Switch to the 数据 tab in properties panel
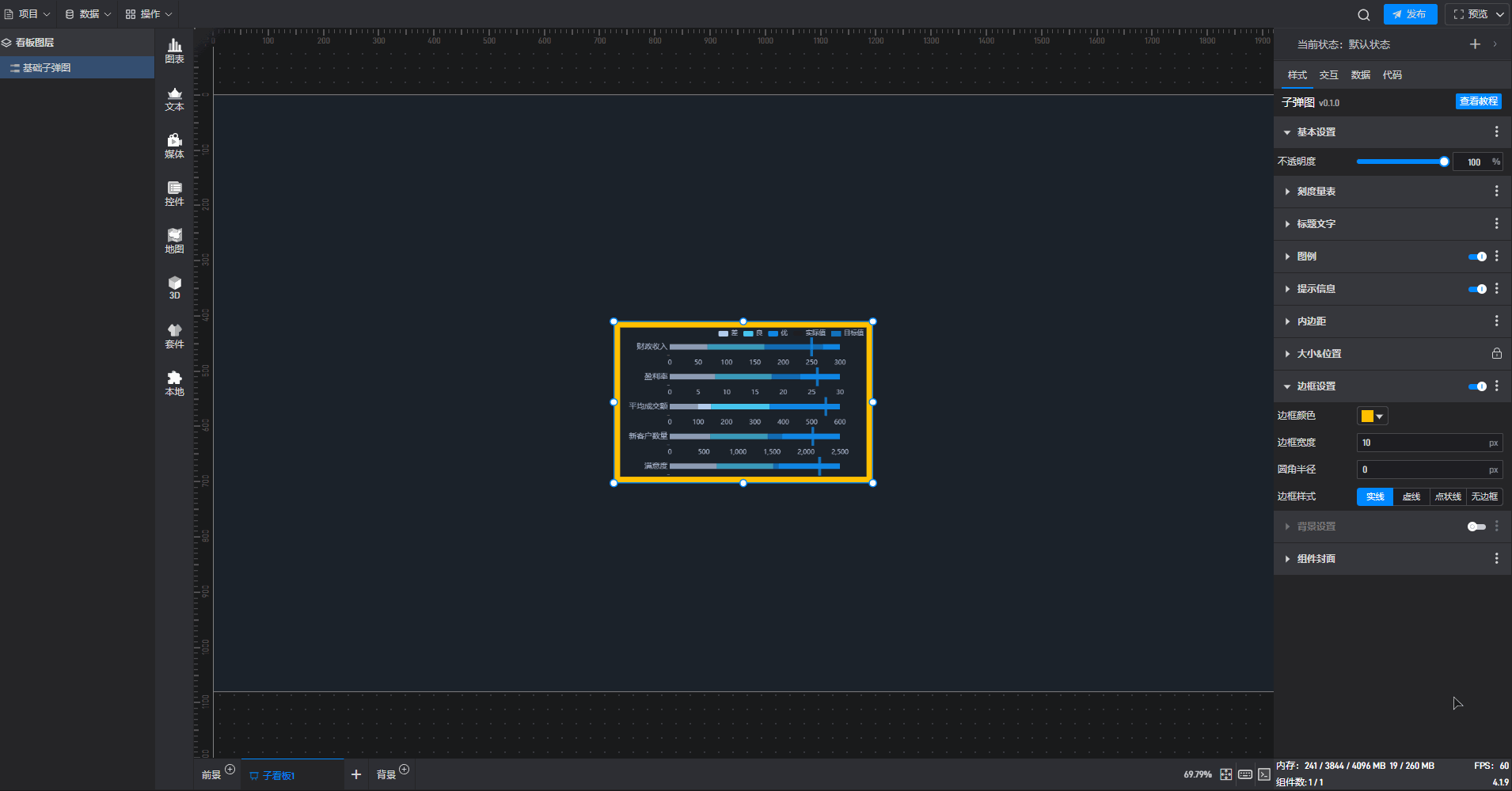 1360,75
